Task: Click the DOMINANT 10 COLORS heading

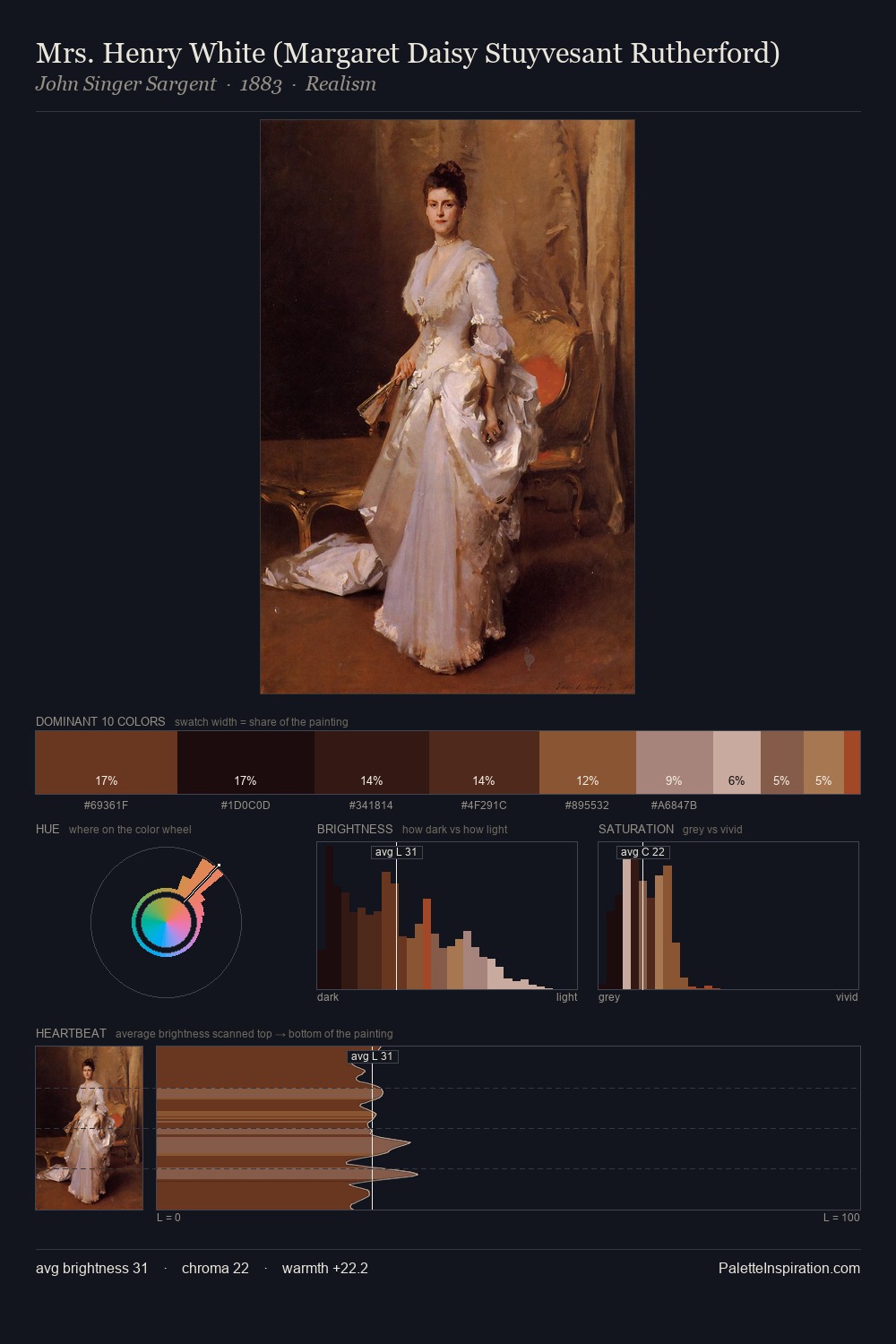Action: click(100, 721)
